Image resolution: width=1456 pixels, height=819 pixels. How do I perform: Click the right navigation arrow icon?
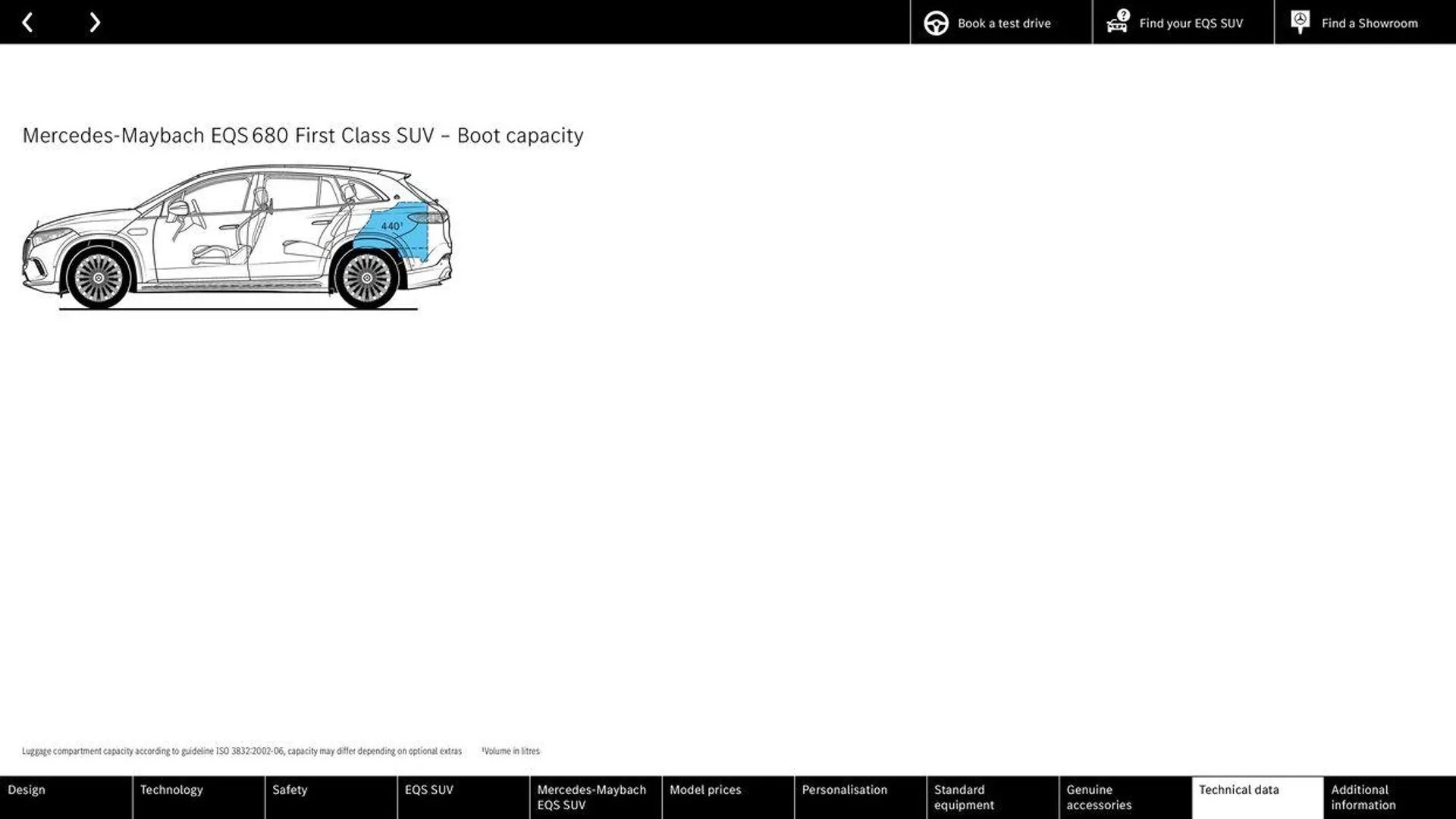tap(94, 22)
